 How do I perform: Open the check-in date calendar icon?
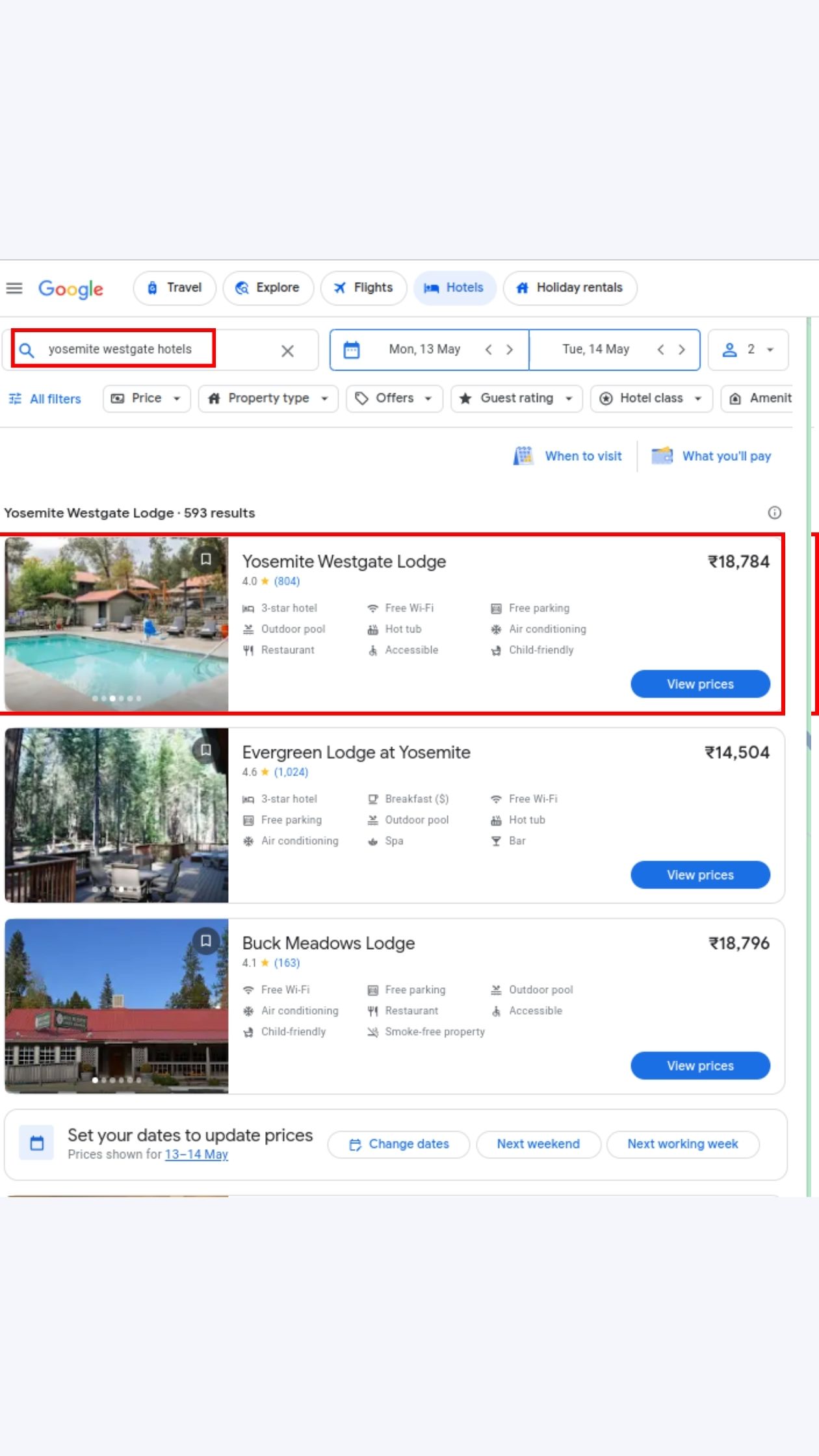point(352,350)
